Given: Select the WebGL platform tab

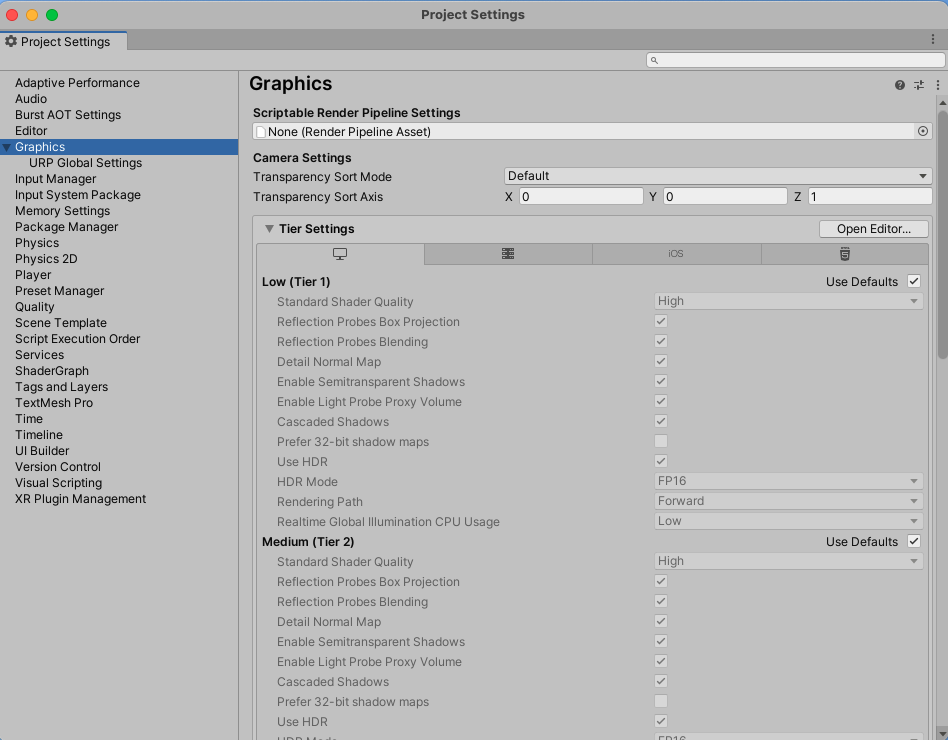Looking at the screenshot, I should pos(844,254).
